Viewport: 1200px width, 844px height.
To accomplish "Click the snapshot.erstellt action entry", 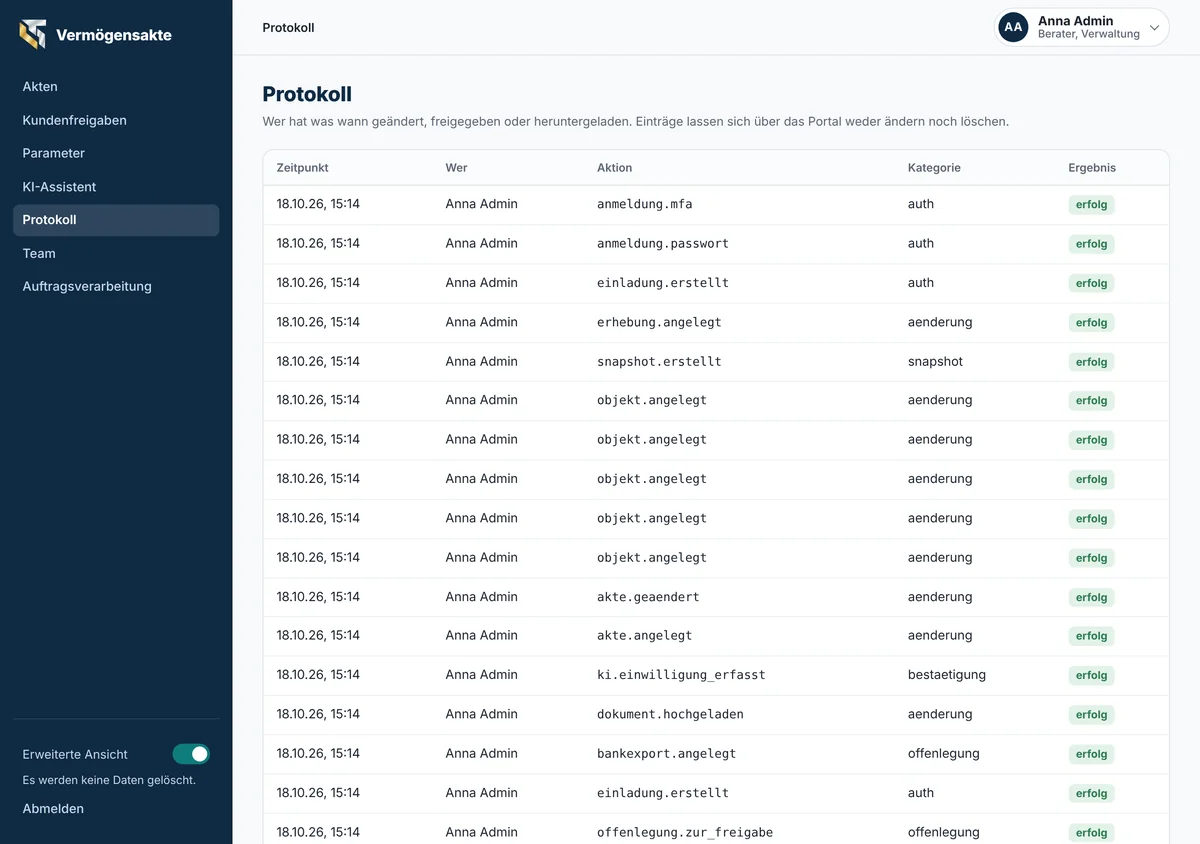I will (x=659, y=361).
